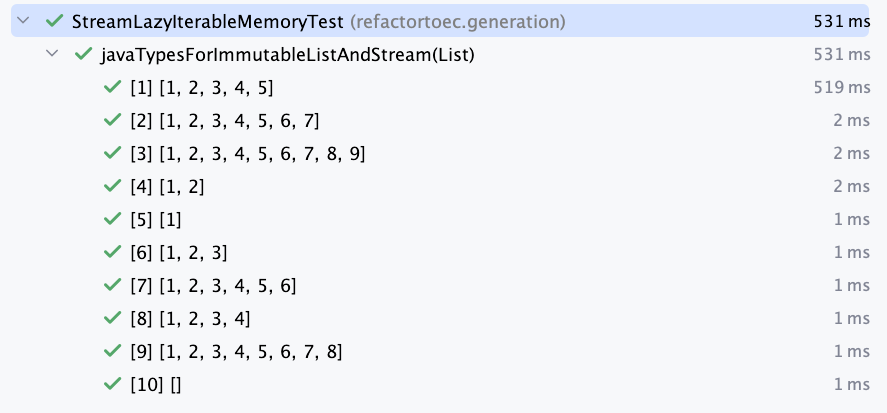Click the passed icon next to javaTypesForImmutableListAndStream
Screen dimensions: 887x413
pyautogui.click(x=84, y=54)
